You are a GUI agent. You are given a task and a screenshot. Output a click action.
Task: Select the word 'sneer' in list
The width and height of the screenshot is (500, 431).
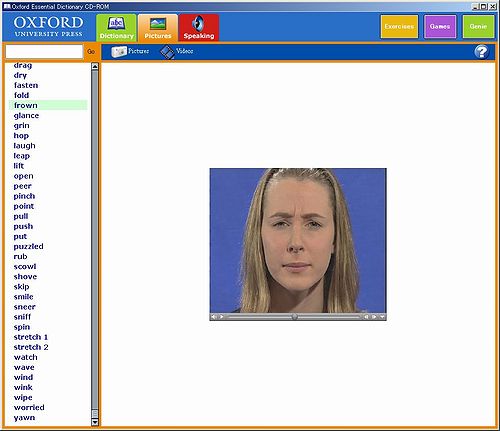coord(24,307)
